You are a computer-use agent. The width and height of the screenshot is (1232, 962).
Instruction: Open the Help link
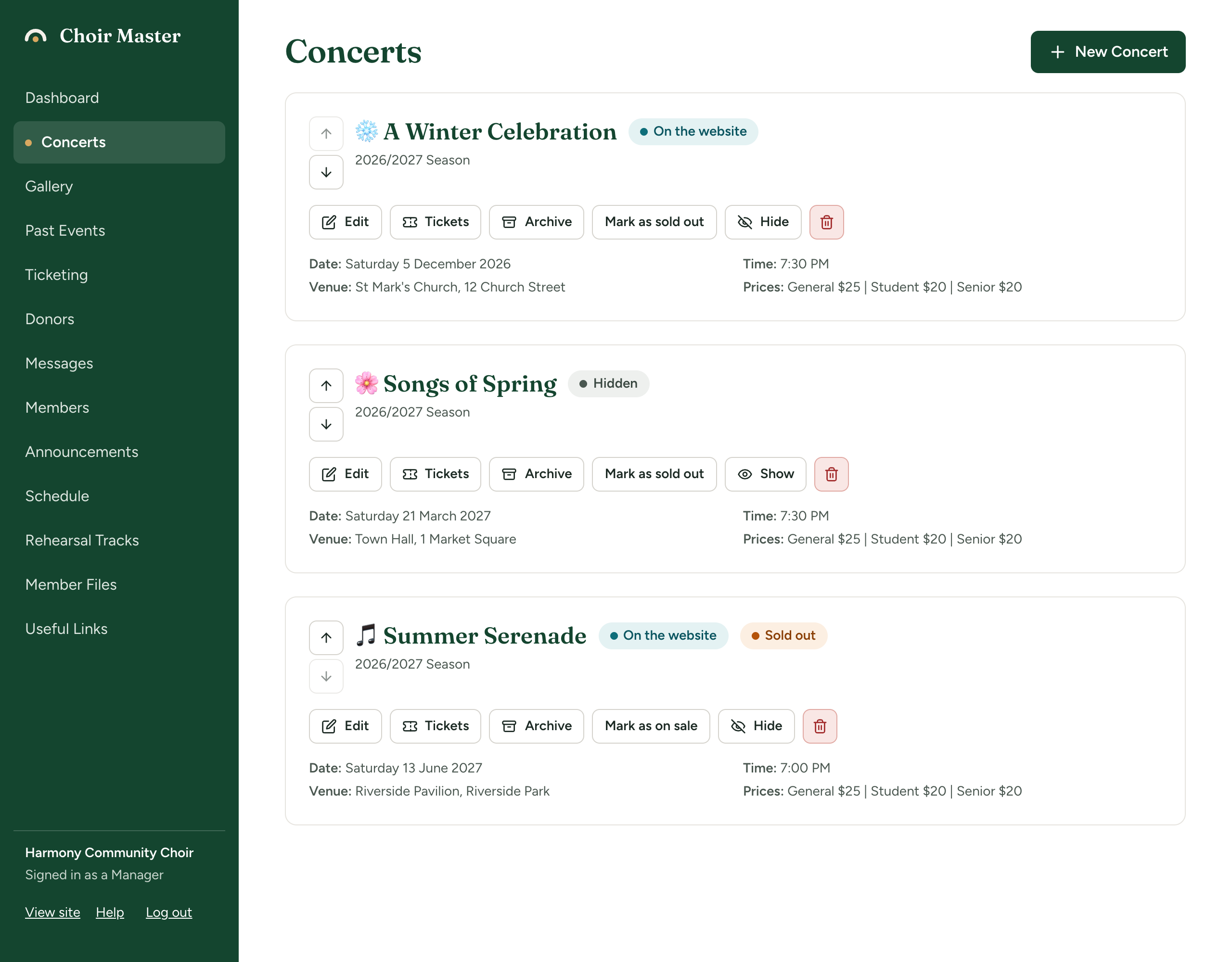coord(110,912)
